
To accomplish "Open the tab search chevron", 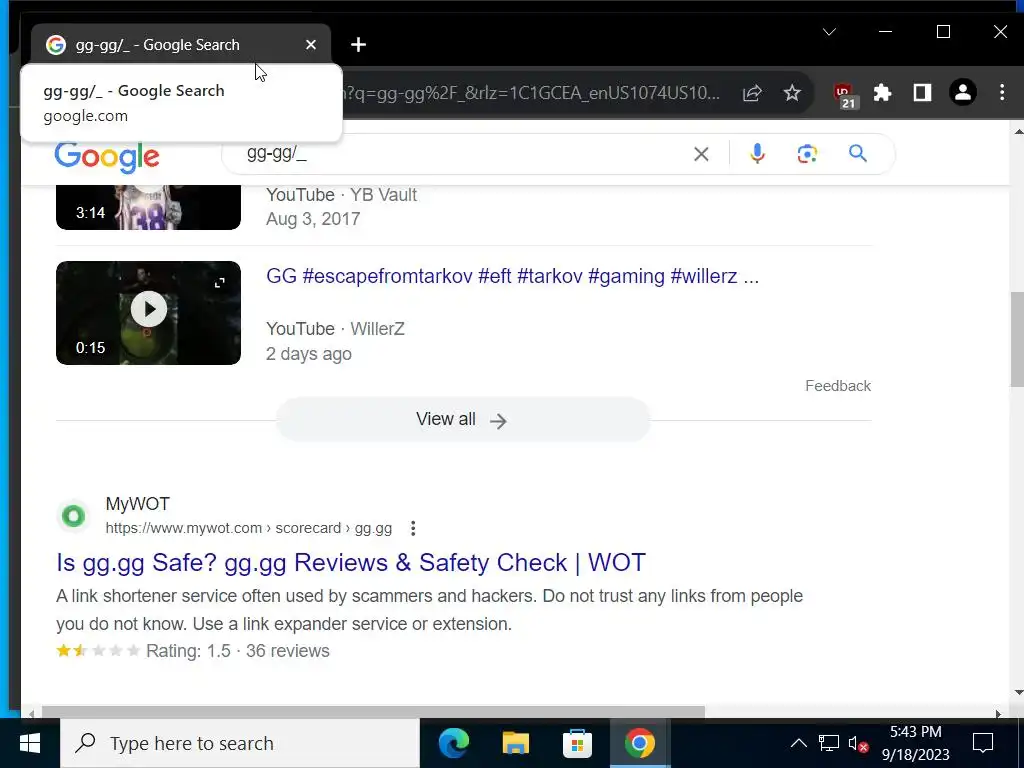I will coord(829,32).
